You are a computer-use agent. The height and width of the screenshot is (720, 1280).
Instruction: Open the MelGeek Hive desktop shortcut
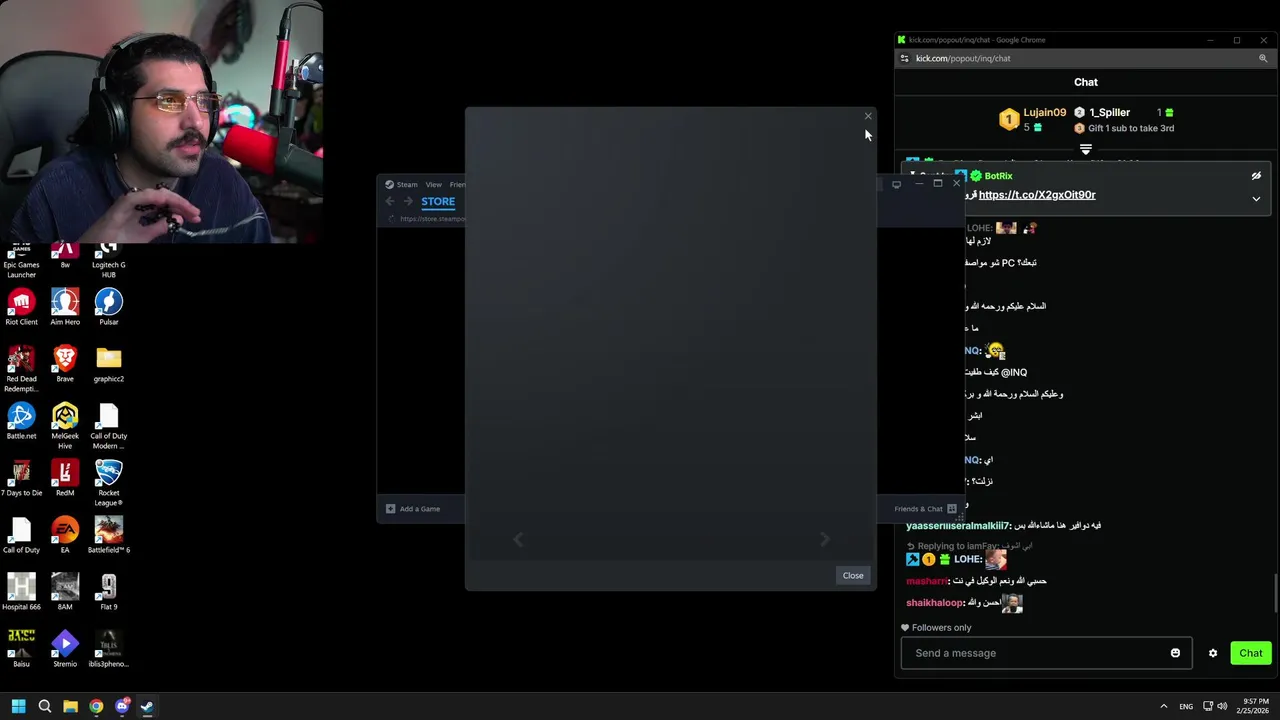click(x=65, y=427)
